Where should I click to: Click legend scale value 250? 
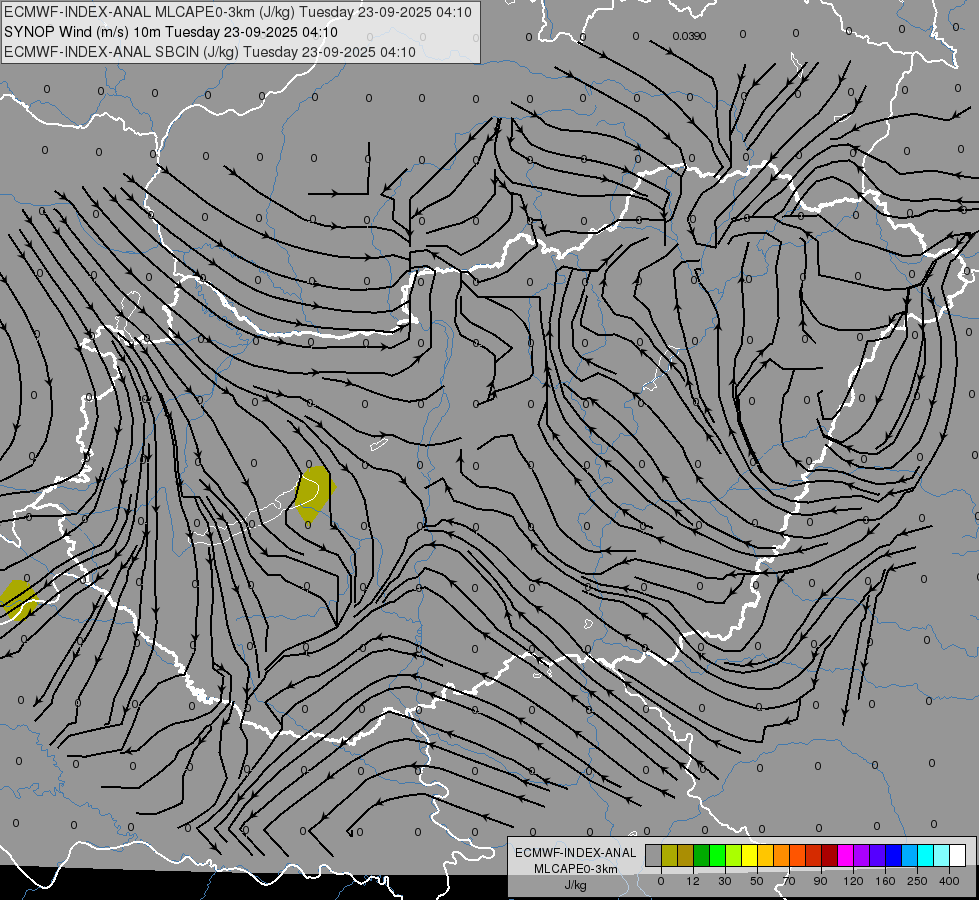pyautogui.click(x=917, y=881)
